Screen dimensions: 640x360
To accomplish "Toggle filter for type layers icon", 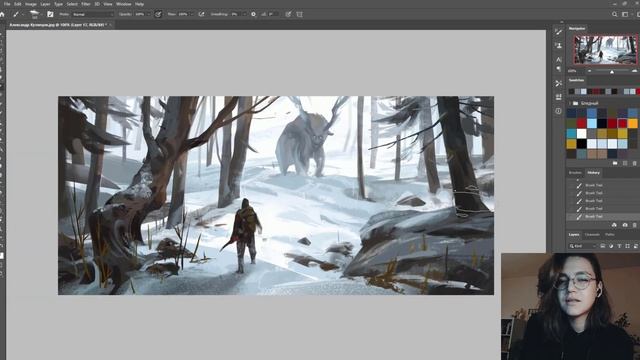I will 619,246.
